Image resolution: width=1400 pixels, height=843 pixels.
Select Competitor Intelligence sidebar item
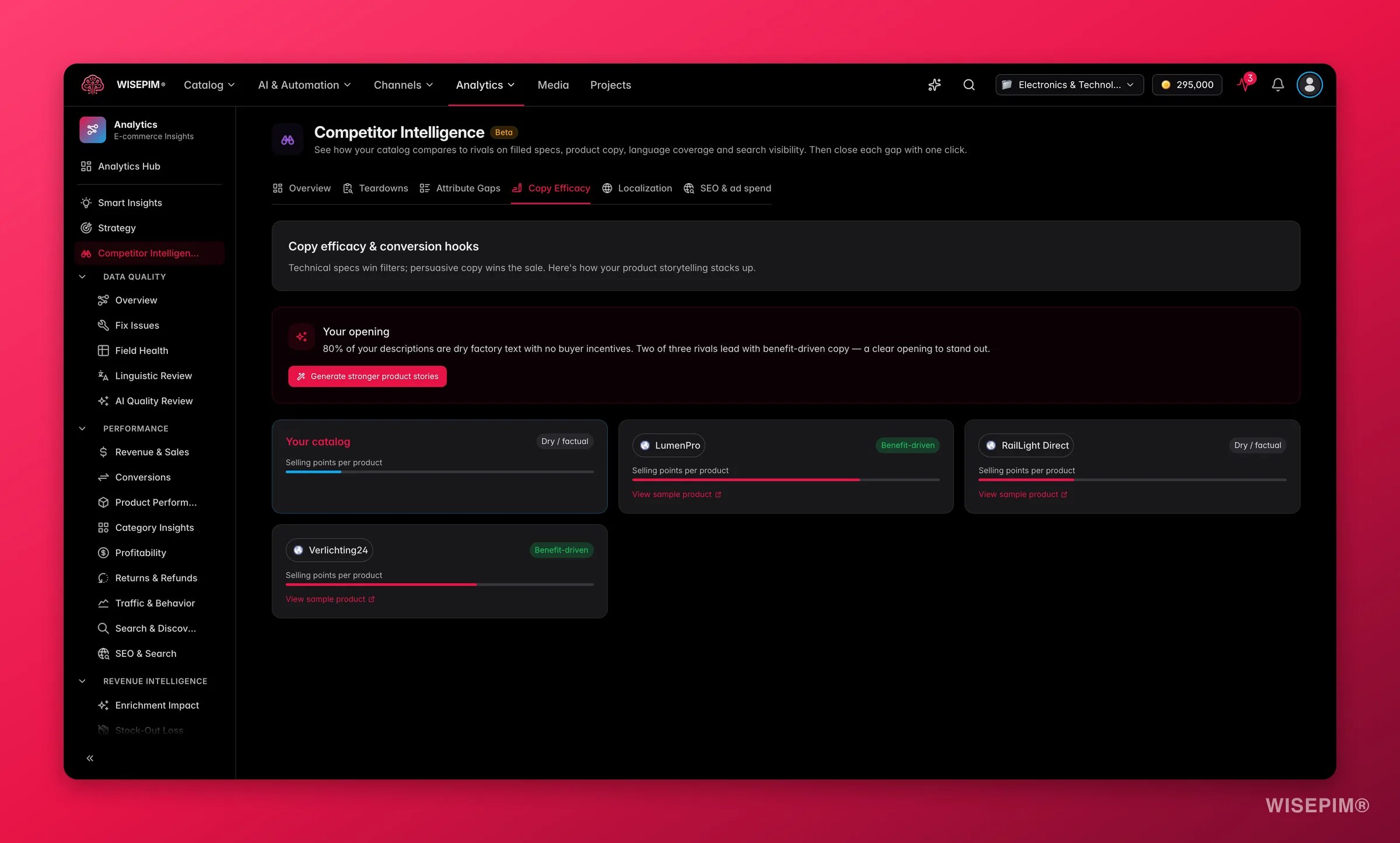pos(149,253)
